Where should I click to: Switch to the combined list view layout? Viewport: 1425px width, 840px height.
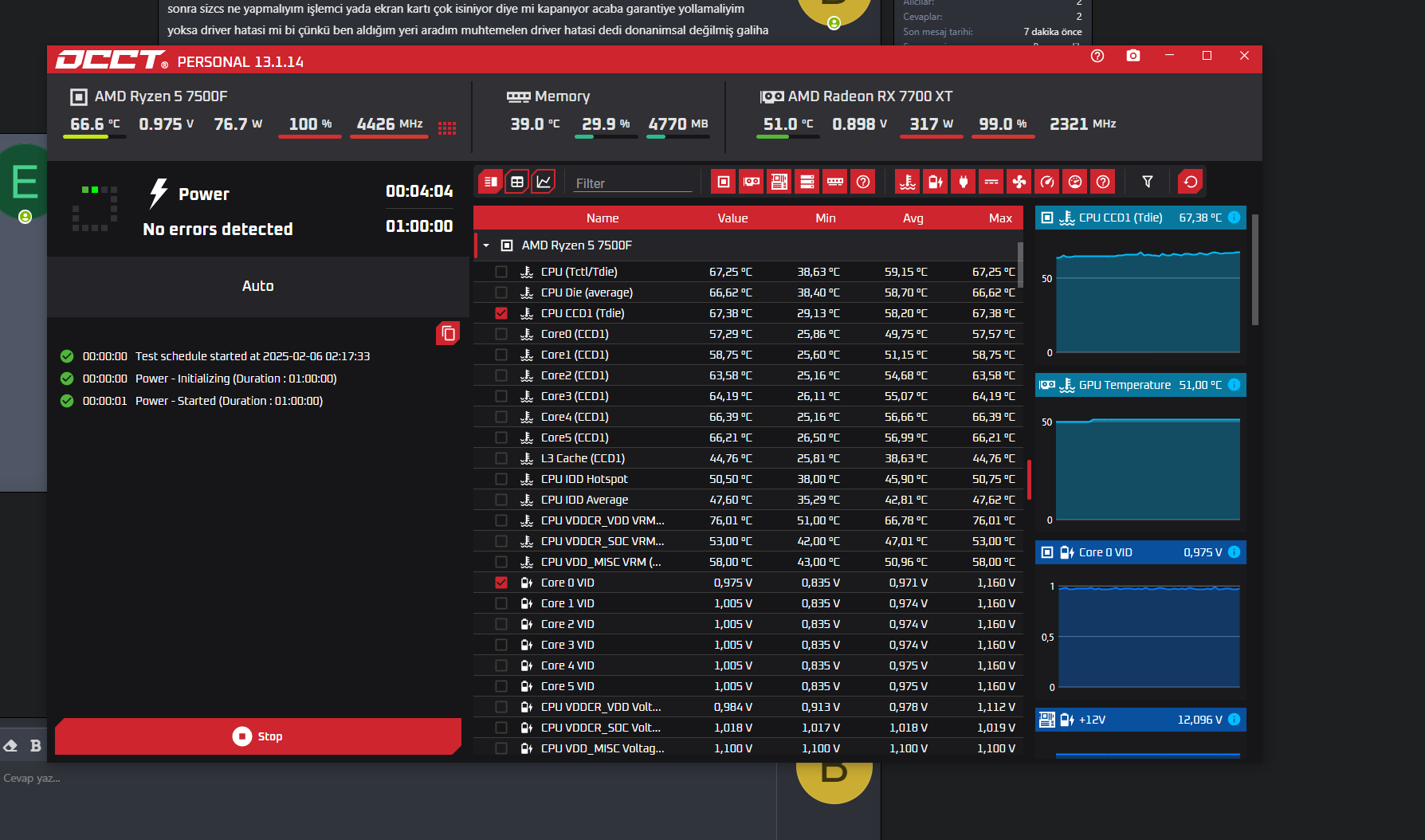click(x=491, y=182)
